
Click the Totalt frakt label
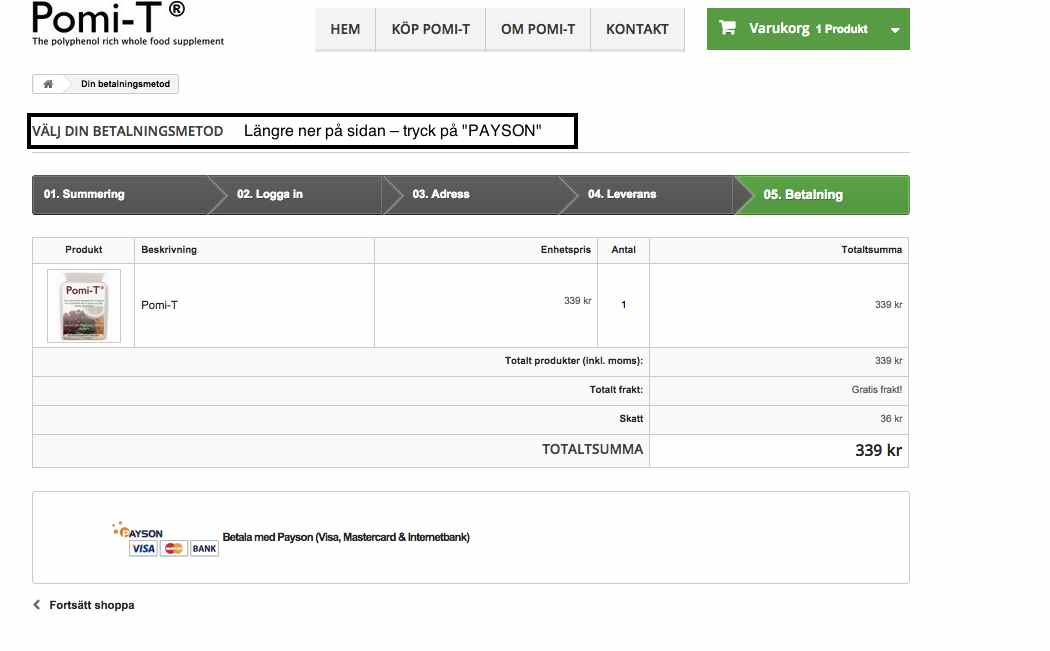616,389
